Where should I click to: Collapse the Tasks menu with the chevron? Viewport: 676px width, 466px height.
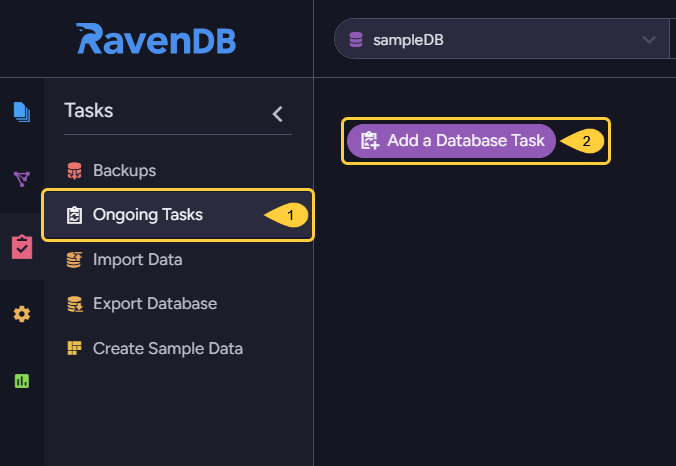pos(278,114)
